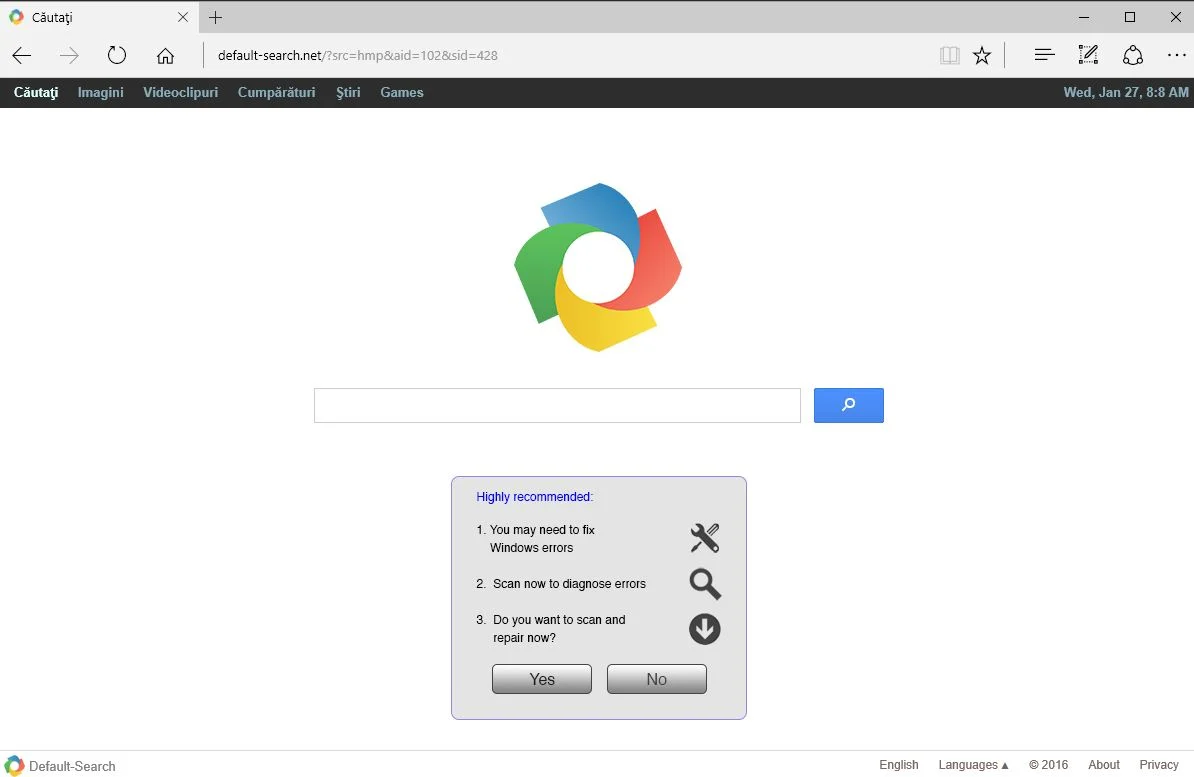Click the download arrow circle icon
The image size is (1194, 777).
704,629
